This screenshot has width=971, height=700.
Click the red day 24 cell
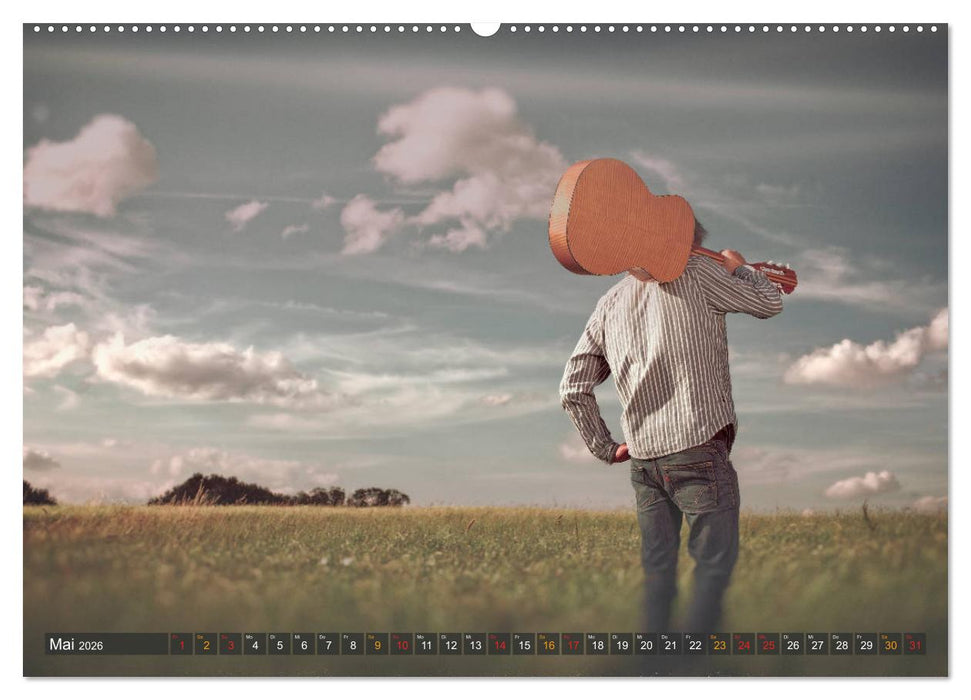click(x=744, y=645)
